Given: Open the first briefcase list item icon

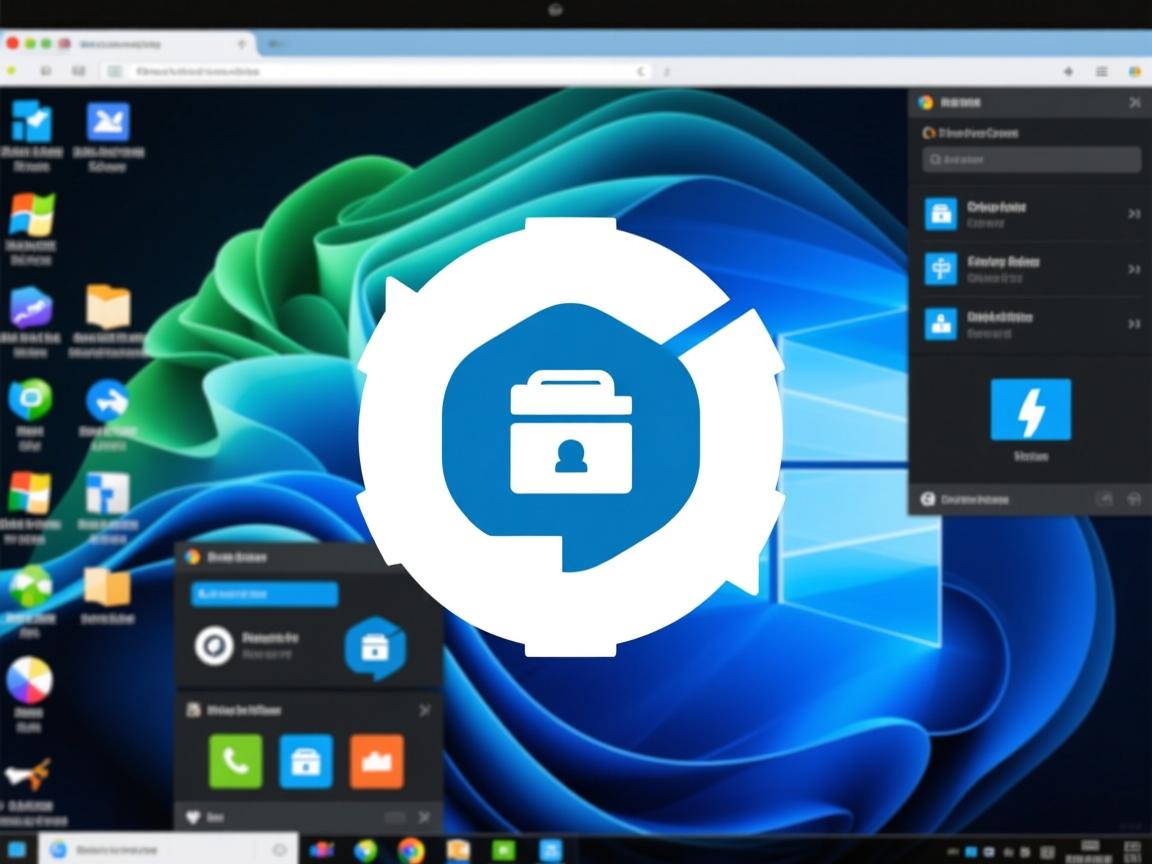Looking at the screenshot, I should tap(941, 213).
